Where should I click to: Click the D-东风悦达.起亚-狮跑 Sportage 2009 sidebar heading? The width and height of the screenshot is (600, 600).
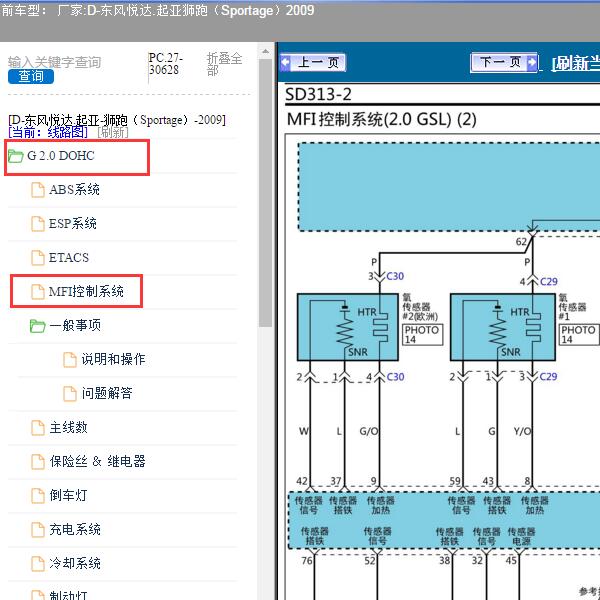117,120
